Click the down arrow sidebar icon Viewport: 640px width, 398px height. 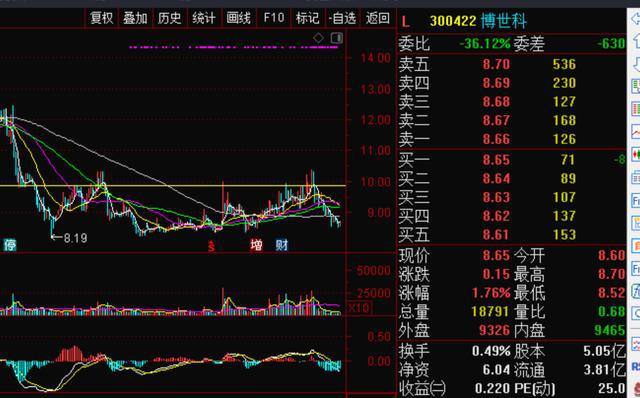636,64
